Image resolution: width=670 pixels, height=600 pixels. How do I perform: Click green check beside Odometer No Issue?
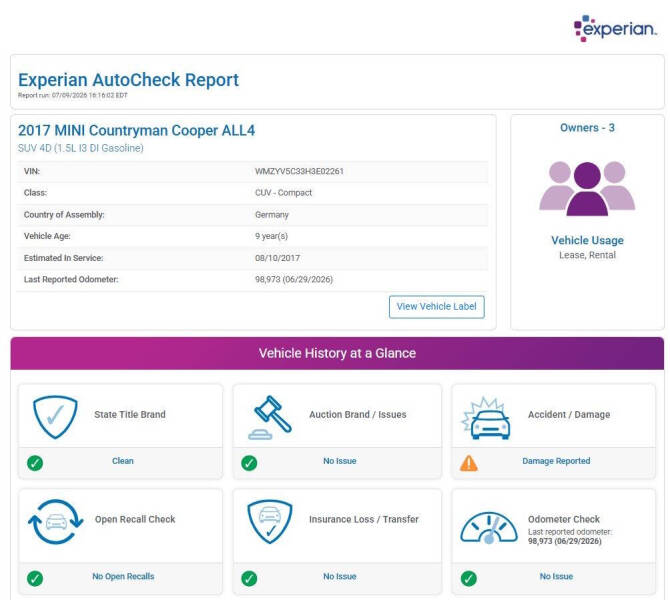click(x=469, y=578)
